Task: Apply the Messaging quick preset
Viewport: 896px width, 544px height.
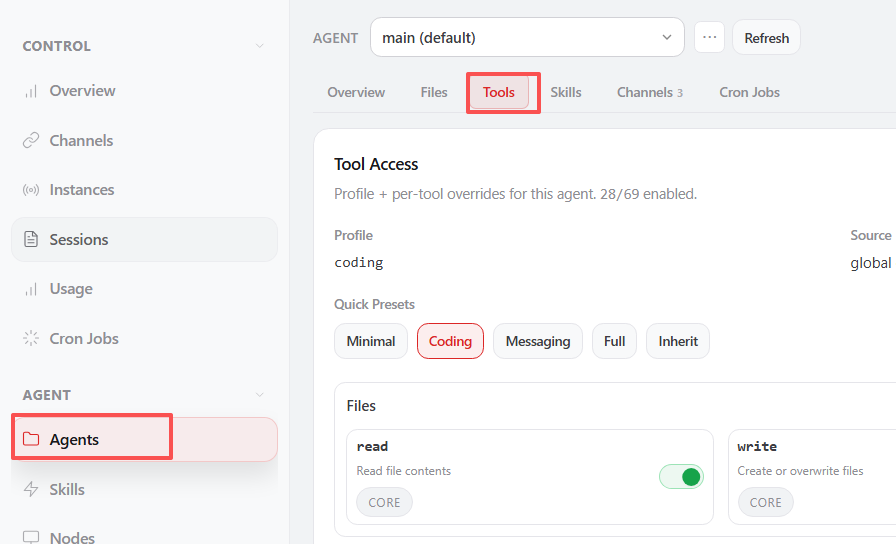Action: pos(538,341)
